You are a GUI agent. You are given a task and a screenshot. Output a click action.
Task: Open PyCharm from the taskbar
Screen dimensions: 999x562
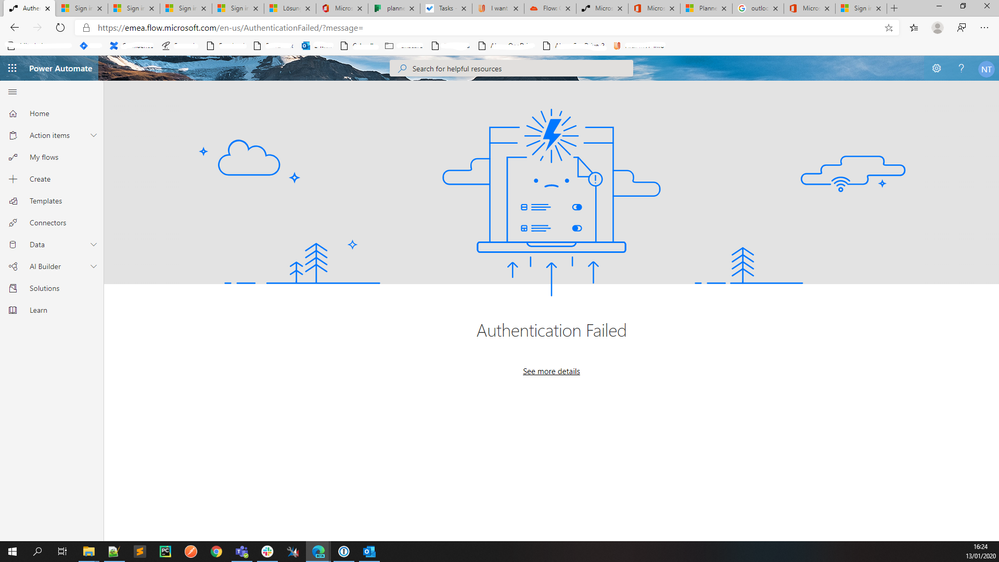pyautogui.click(x=165, y=552)
